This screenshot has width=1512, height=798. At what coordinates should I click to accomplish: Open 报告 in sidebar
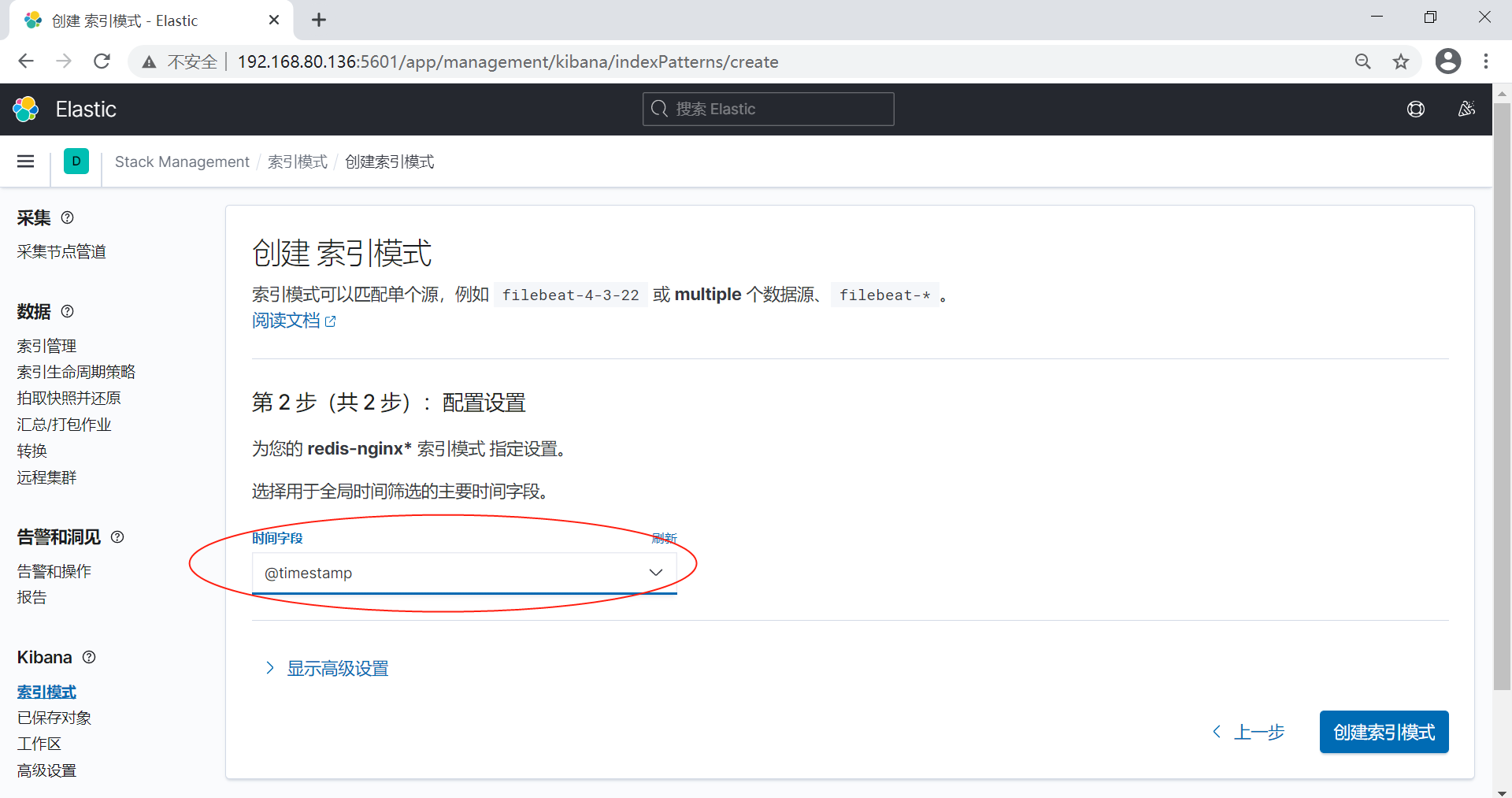[x=32, y=597]
